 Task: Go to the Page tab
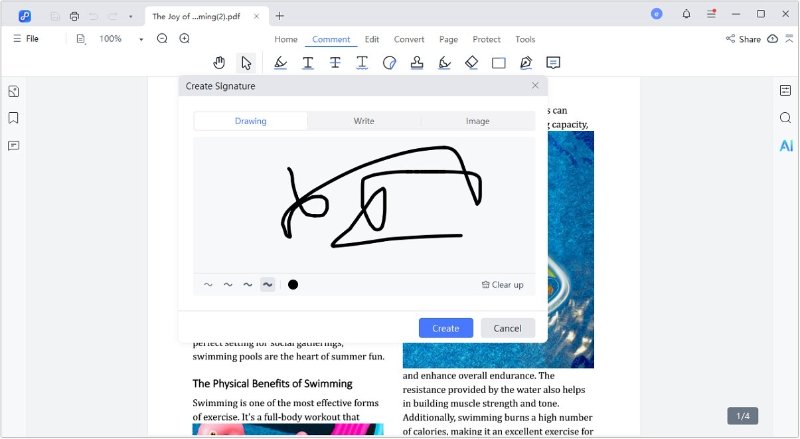[448, 39]
